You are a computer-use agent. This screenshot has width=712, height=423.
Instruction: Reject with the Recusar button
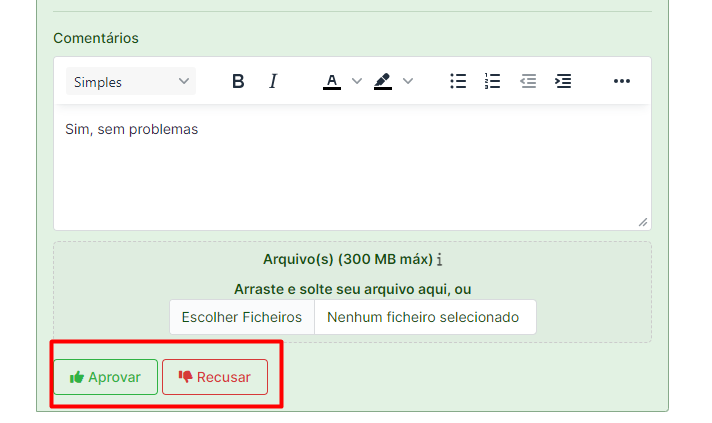pyautogui.click(x=215, y=377)
